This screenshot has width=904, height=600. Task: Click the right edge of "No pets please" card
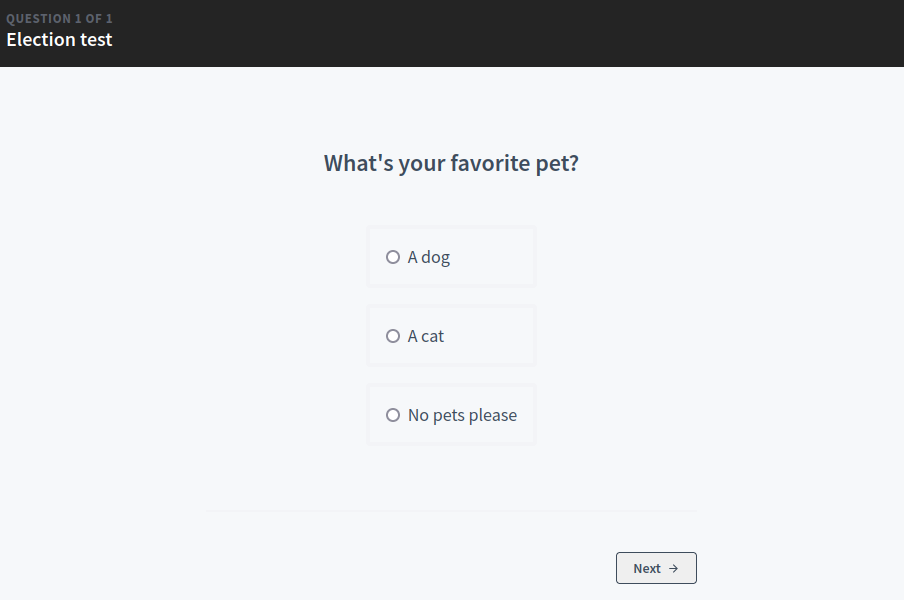528,415
